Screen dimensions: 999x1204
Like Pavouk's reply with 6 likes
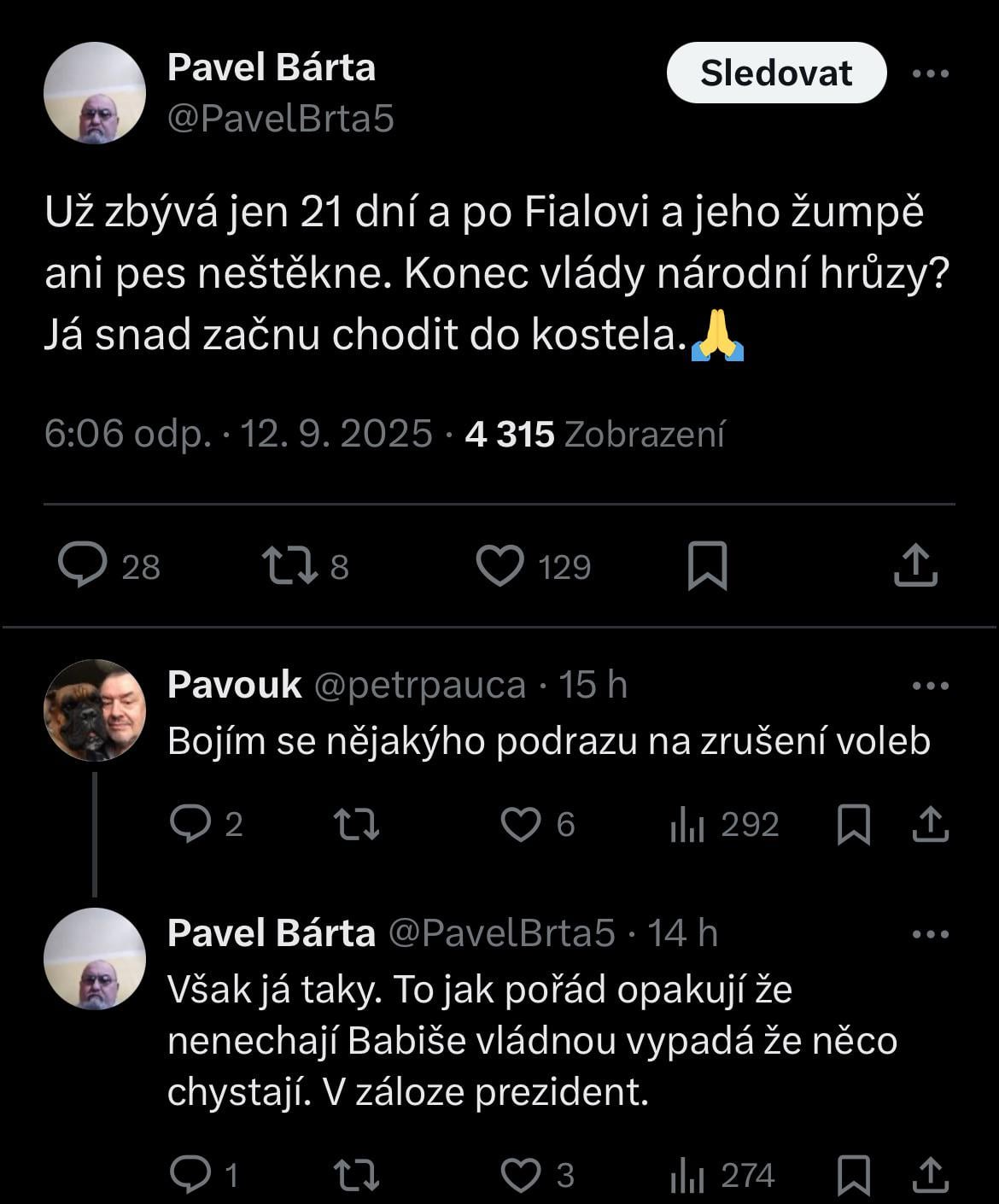pyautogui.click(x=520, y=824)
